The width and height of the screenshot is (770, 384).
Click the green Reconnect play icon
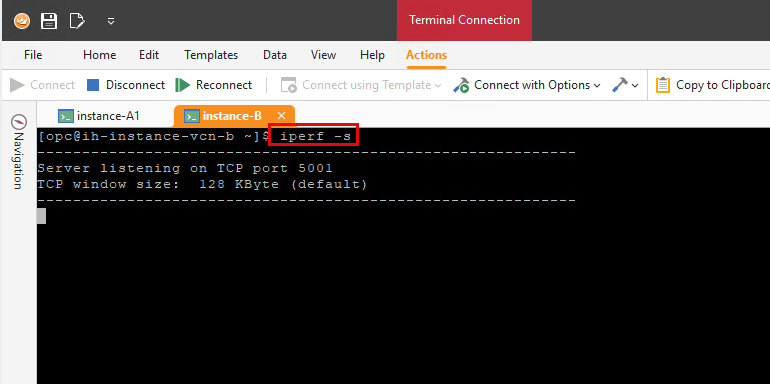[x=183, y=85]
